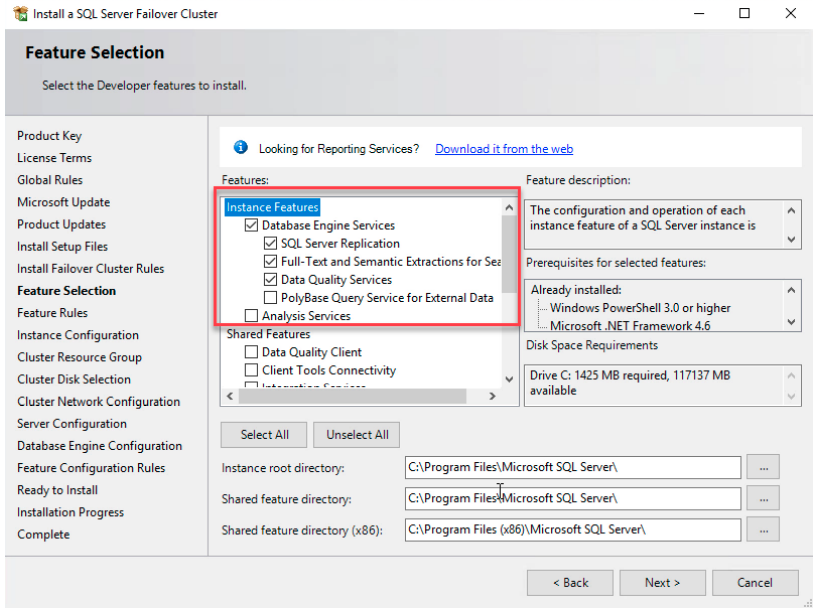Select Feature Configuration Rules step
The height and width of the screenshot is (612, 822).
(x=91, y=468)
